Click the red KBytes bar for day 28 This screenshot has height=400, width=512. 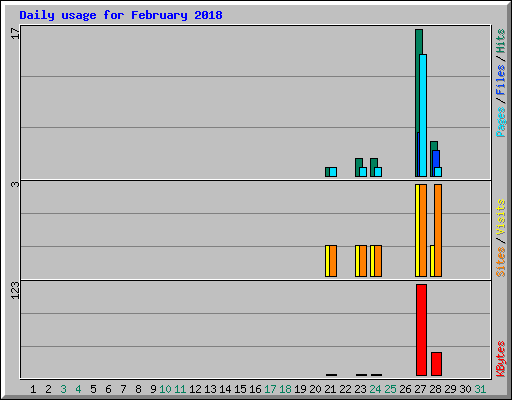coord(436,364)
